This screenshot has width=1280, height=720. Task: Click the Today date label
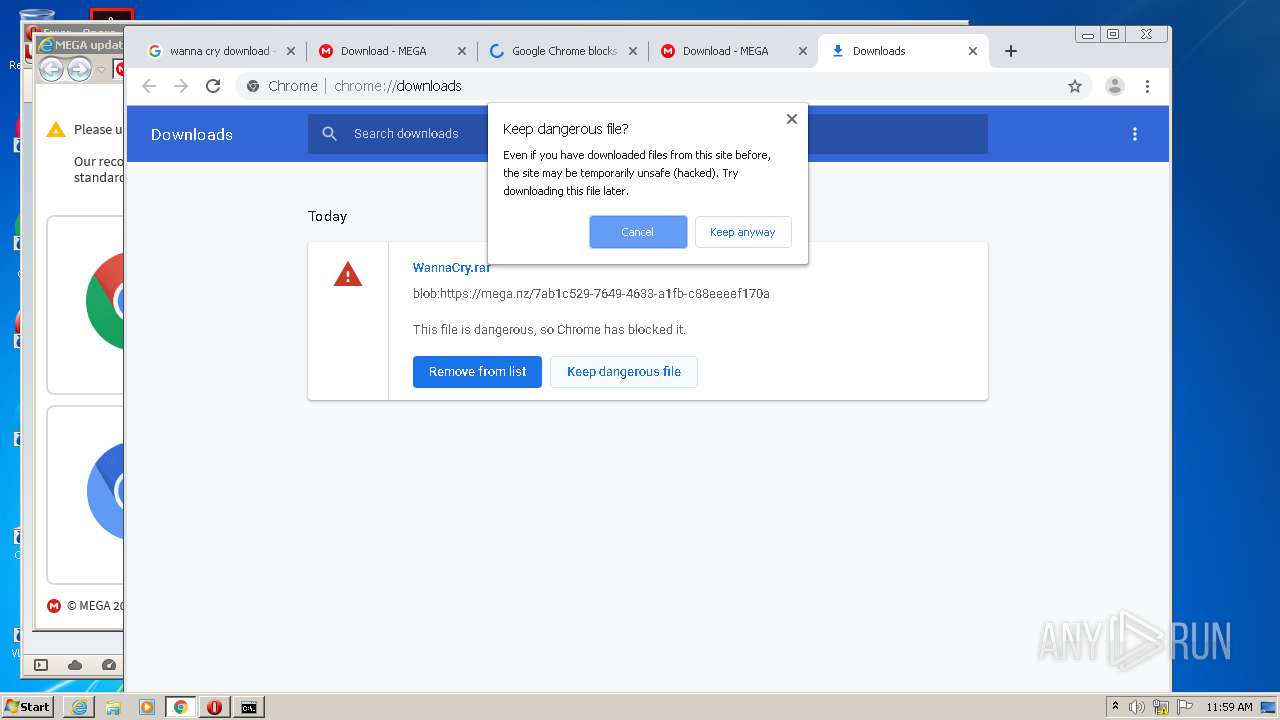pyautogui.click(x=327, y=216)
